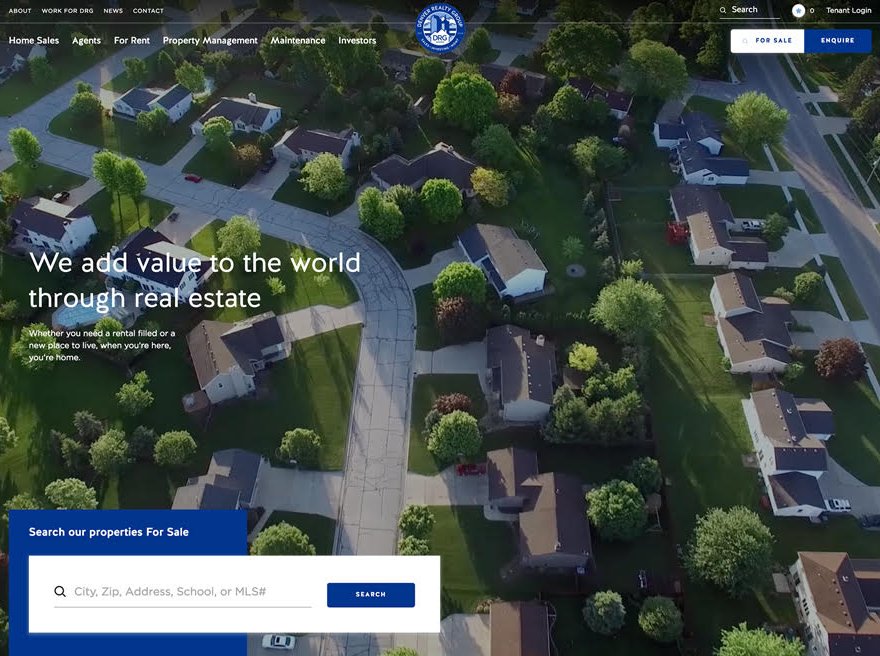The height and width of the screenshot is (656, 880).
Task: Select Home Sales in main menu
Action: point(34,40)
